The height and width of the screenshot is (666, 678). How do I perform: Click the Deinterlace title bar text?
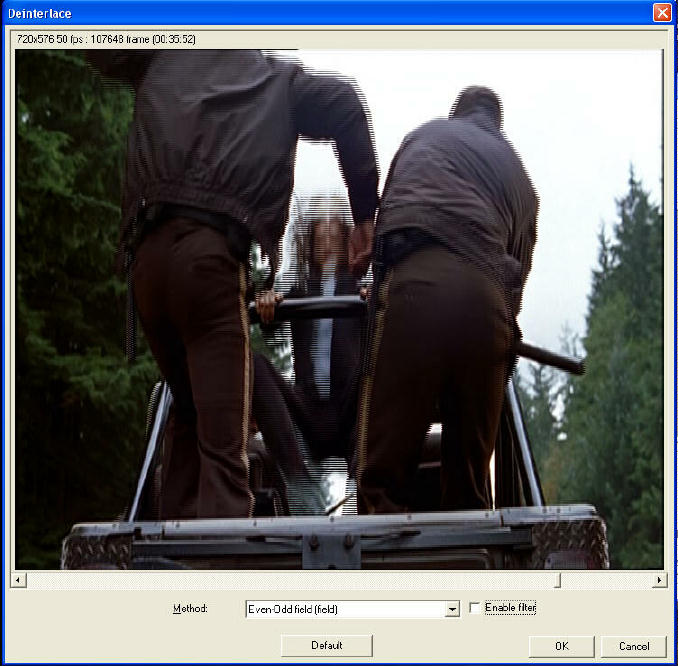(x=39, y=13)
